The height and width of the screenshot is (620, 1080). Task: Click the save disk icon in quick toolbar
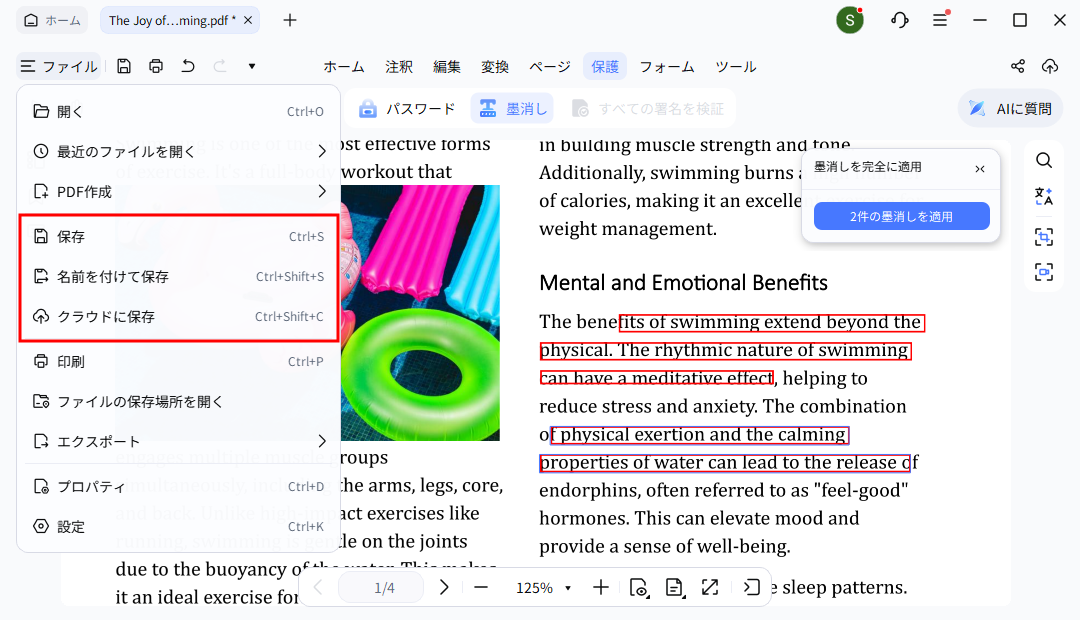click(x=124, y=66)
